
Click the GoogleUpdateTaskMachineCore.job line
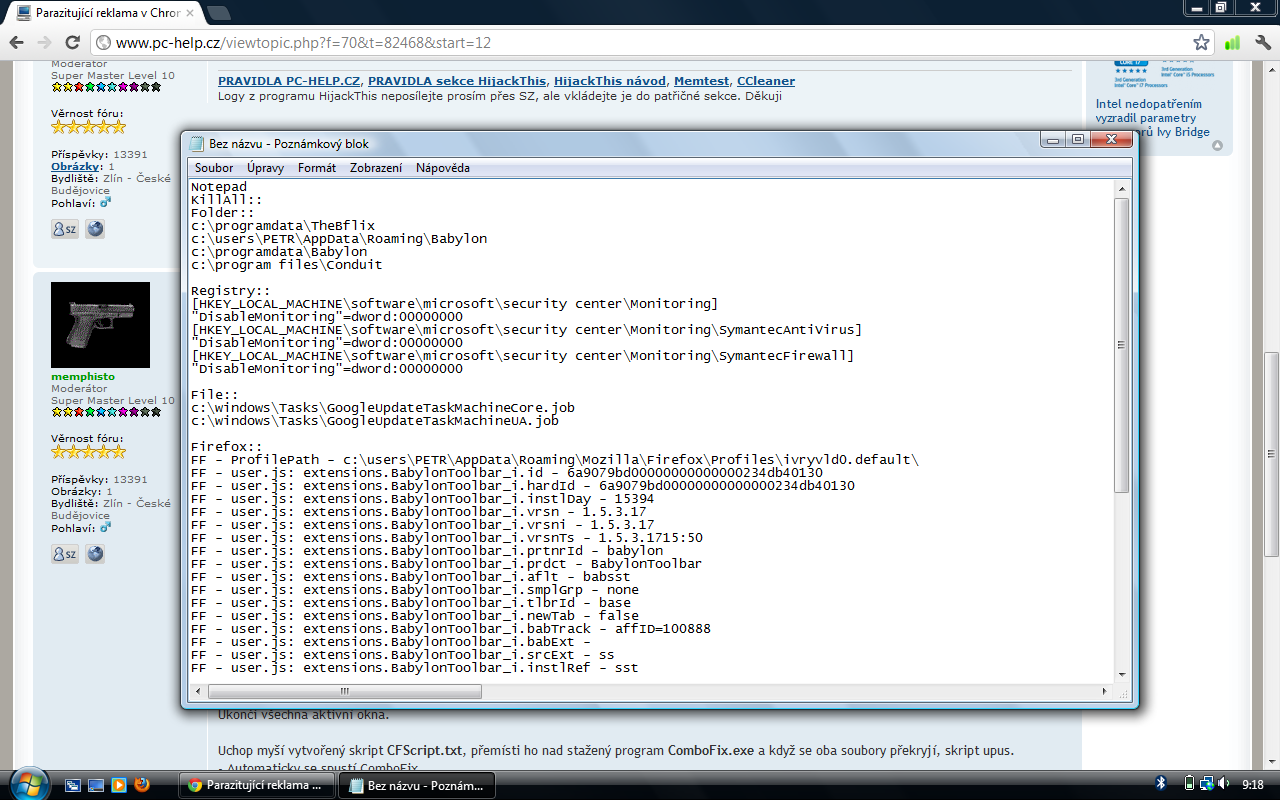click(x=383, y=408)
